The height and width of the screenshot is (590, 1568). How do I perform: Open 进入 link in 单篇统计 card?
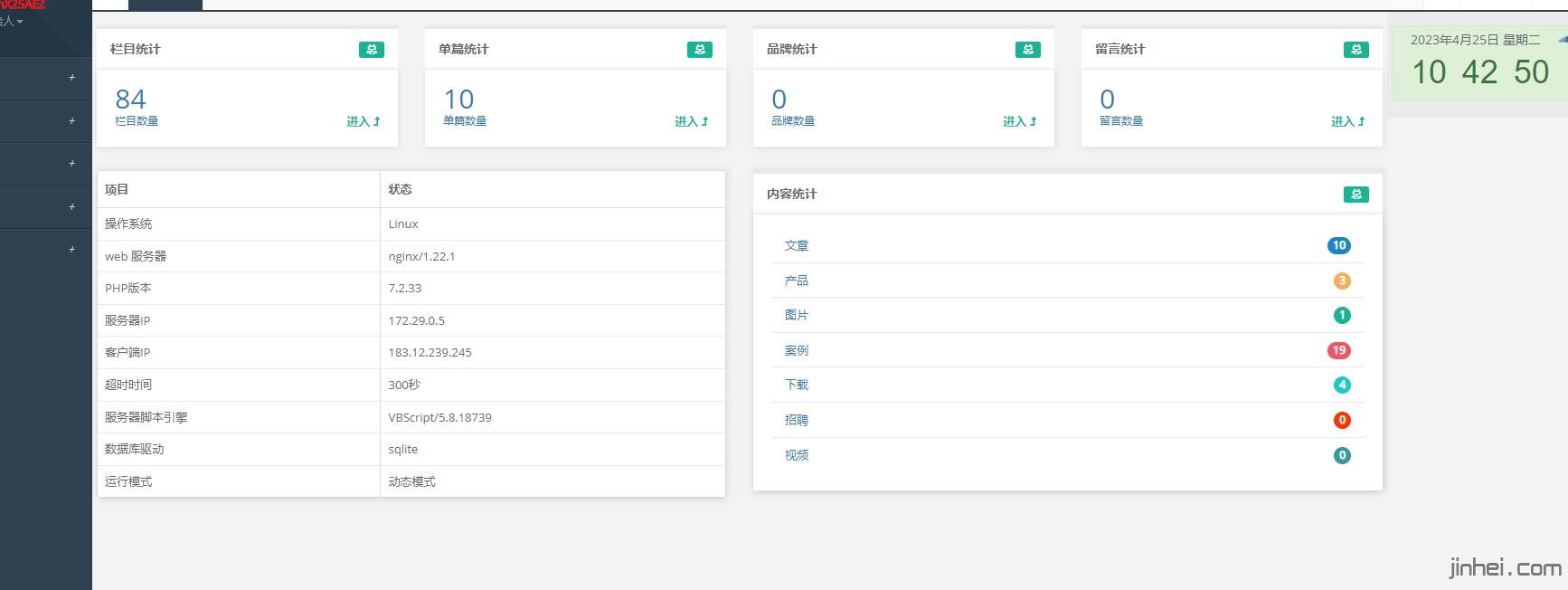(x=692, y=121)
